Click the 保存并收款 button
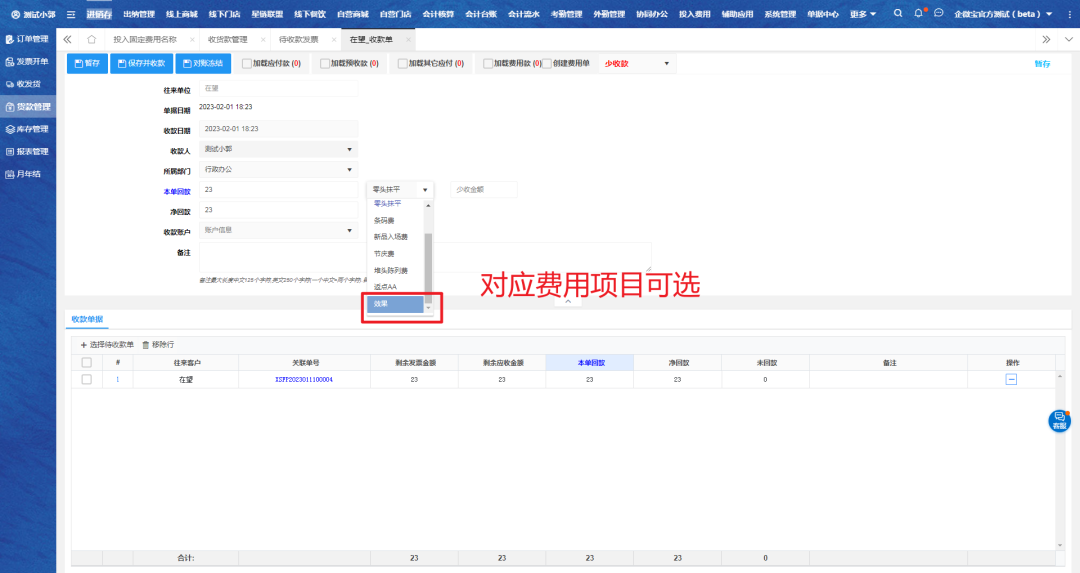The height and width of the screenshot is (573, 1080). (x=139, y=63)
